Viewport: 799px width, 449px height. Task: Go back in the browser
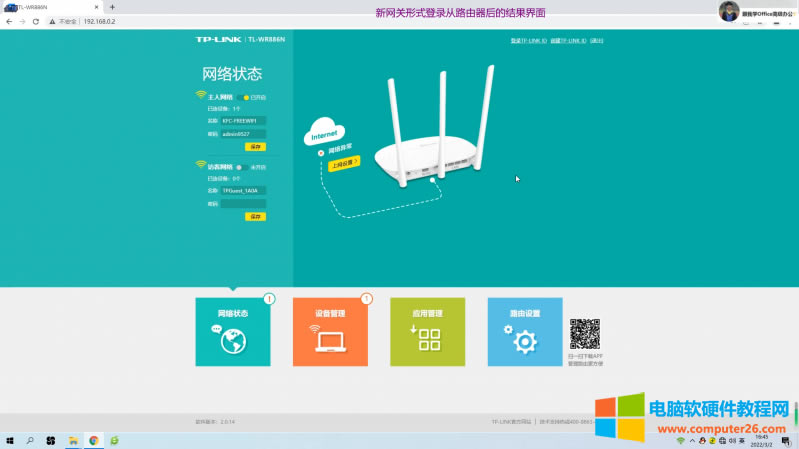tap(9, 21)
